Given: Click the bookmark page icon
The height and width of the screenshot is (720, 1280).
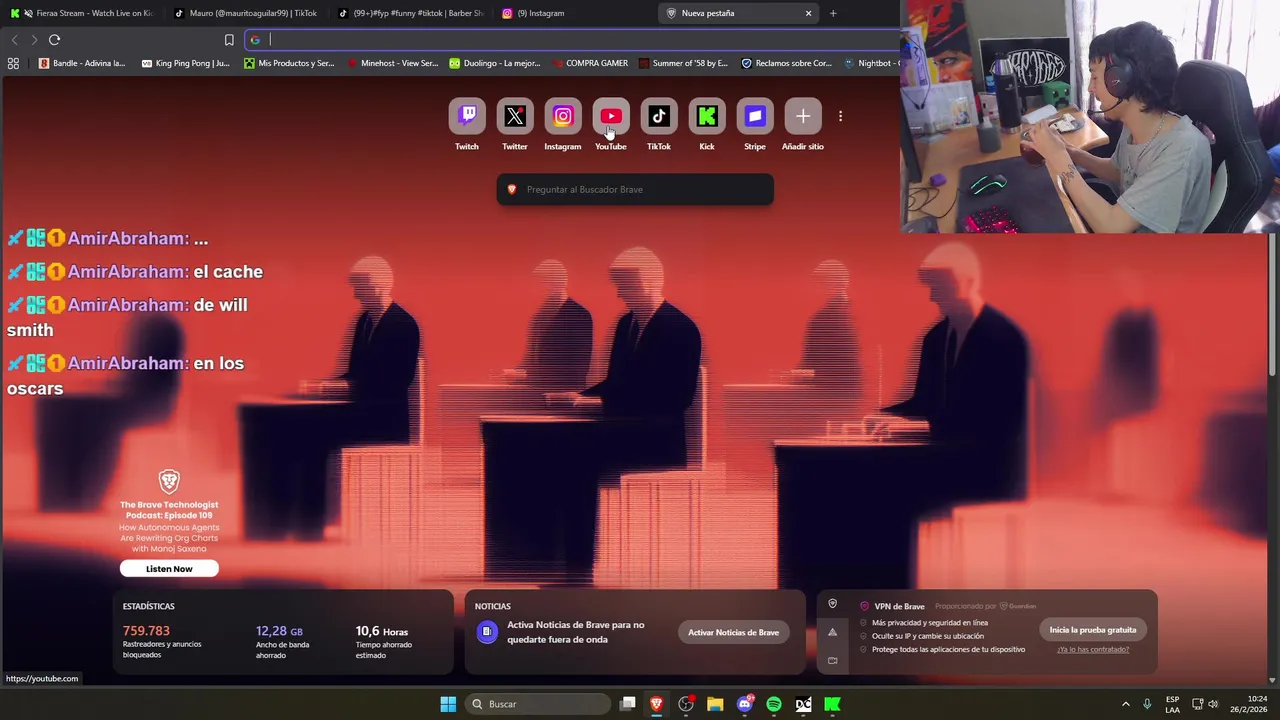Looking at the screenshot, I should 229,40.
